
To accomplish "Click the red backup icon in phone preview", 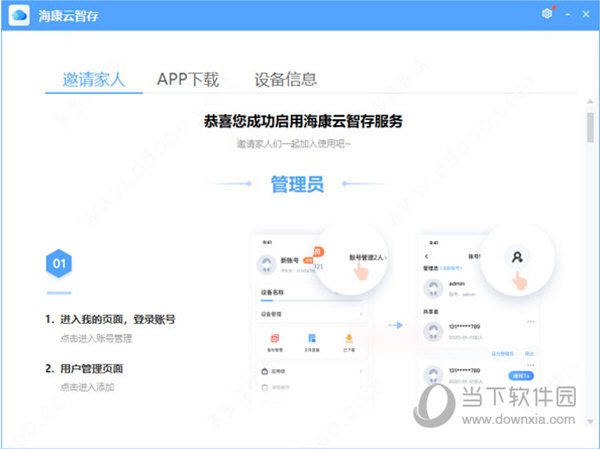I will tap(275, 338).
